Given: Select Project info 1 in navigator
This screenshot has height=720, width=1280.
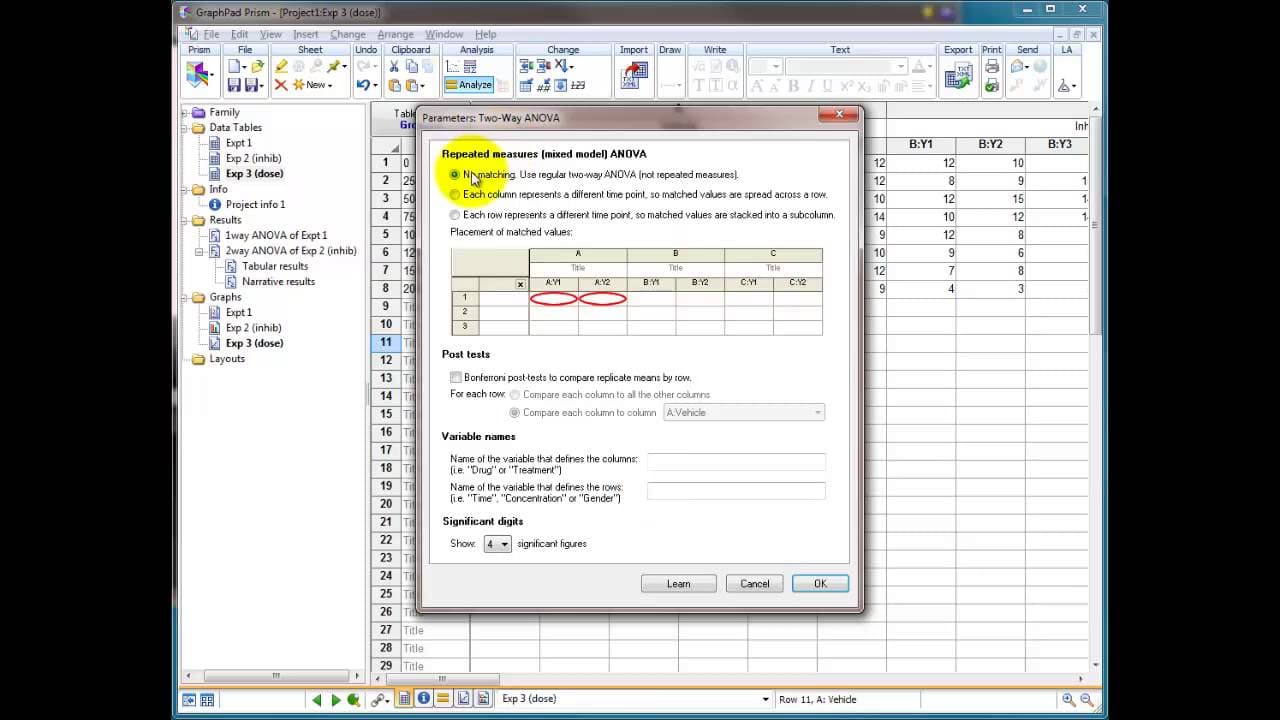Looking at the screenshot, I should [x=255, y=204].
